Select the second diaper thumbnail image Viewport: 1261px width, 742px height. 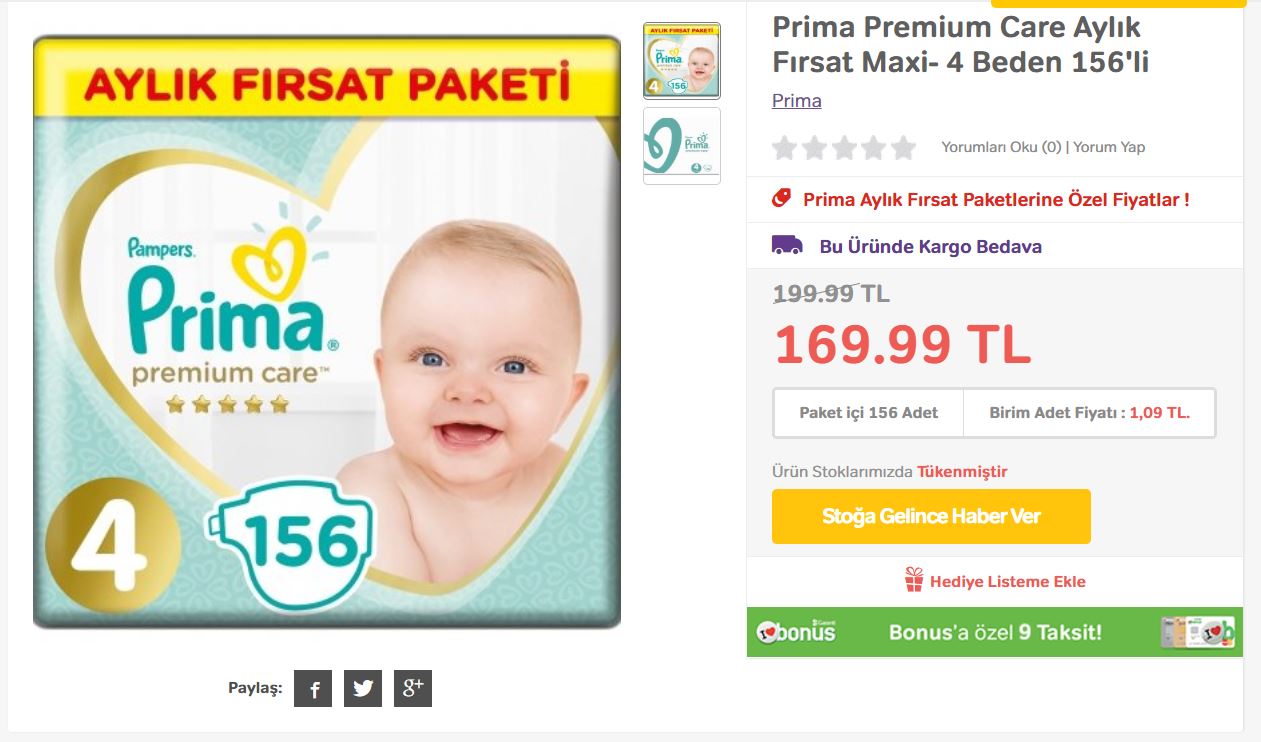682,146
